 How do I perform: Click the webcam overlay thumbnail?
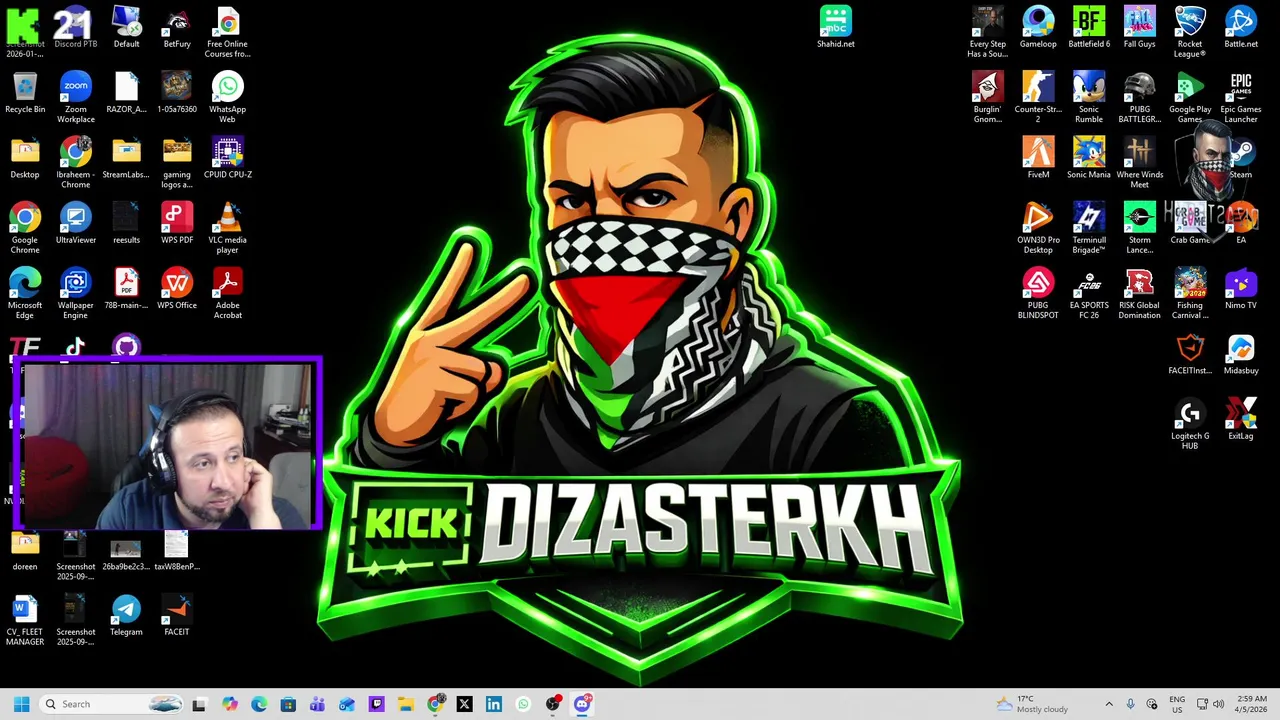click(167, 444)
